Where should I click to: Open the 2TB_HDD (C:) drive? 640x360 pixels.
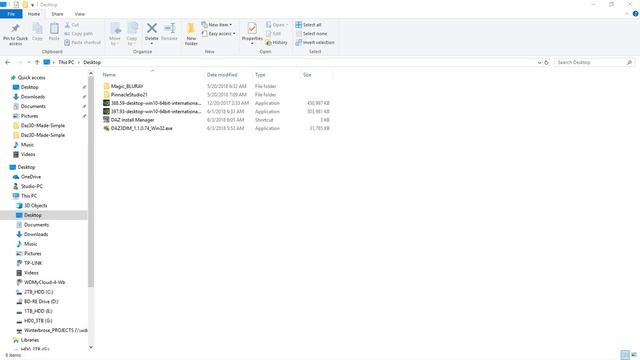pyautogui.click(x=38, y=292)
